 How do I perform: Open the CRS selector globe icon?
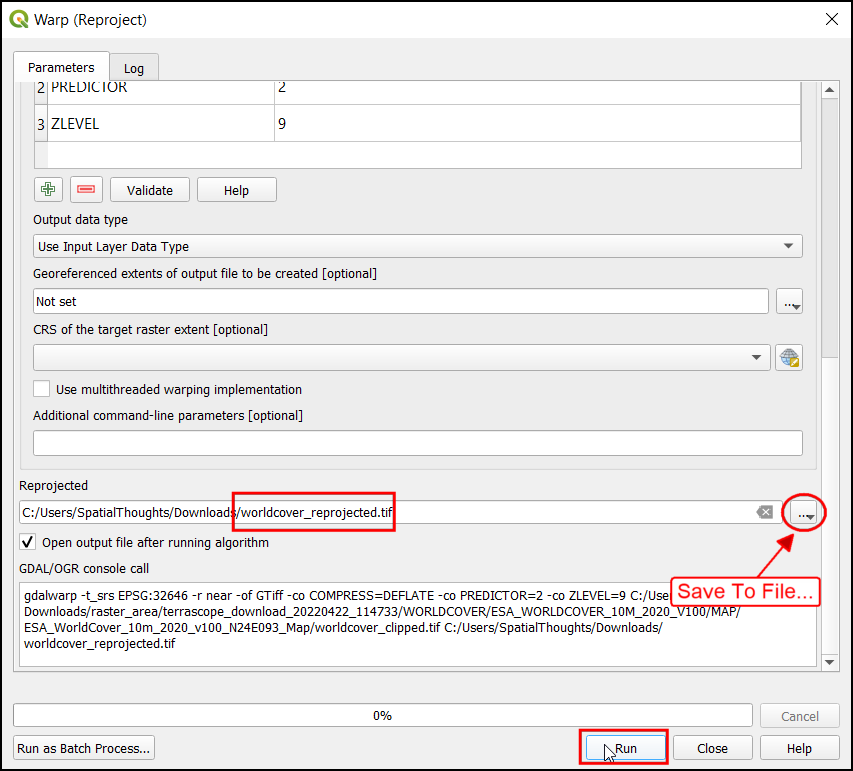coord(789,358)
